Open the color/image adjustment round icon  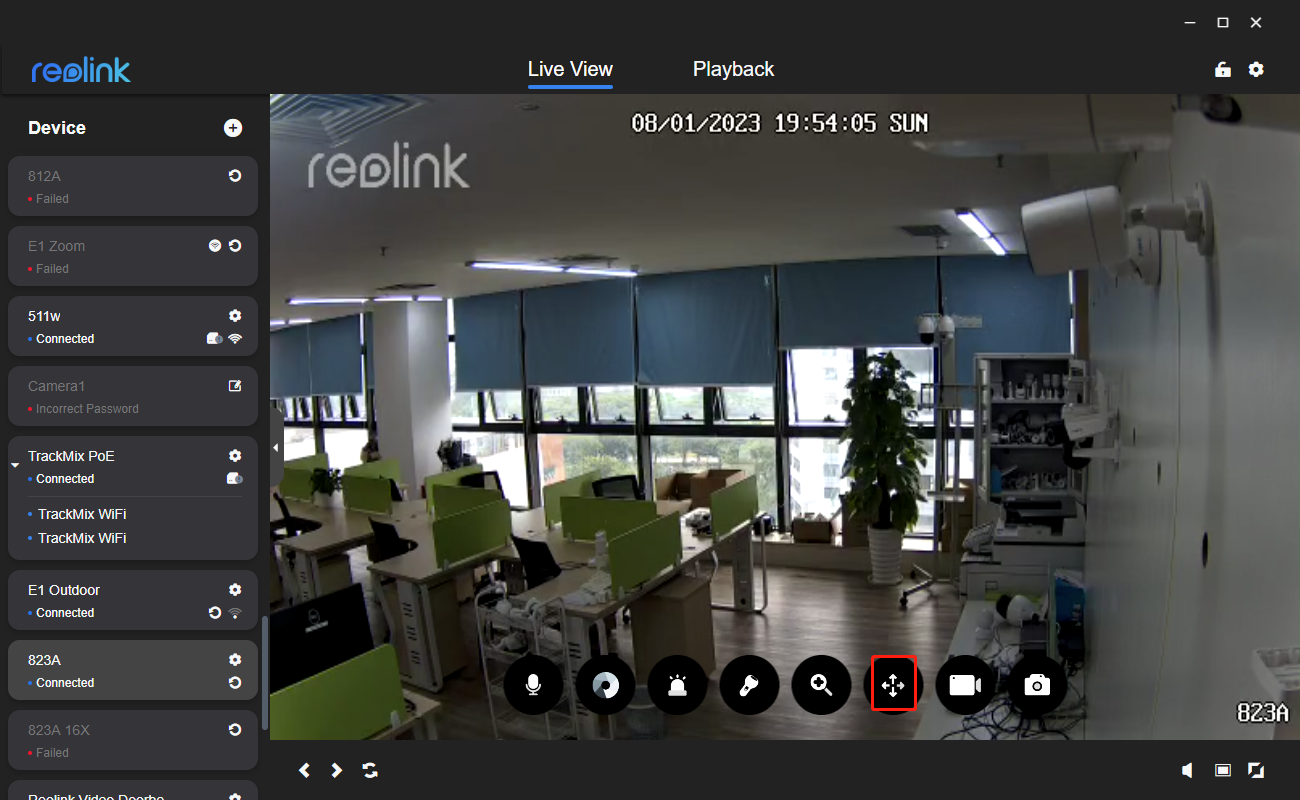click(x=605, y=685)
